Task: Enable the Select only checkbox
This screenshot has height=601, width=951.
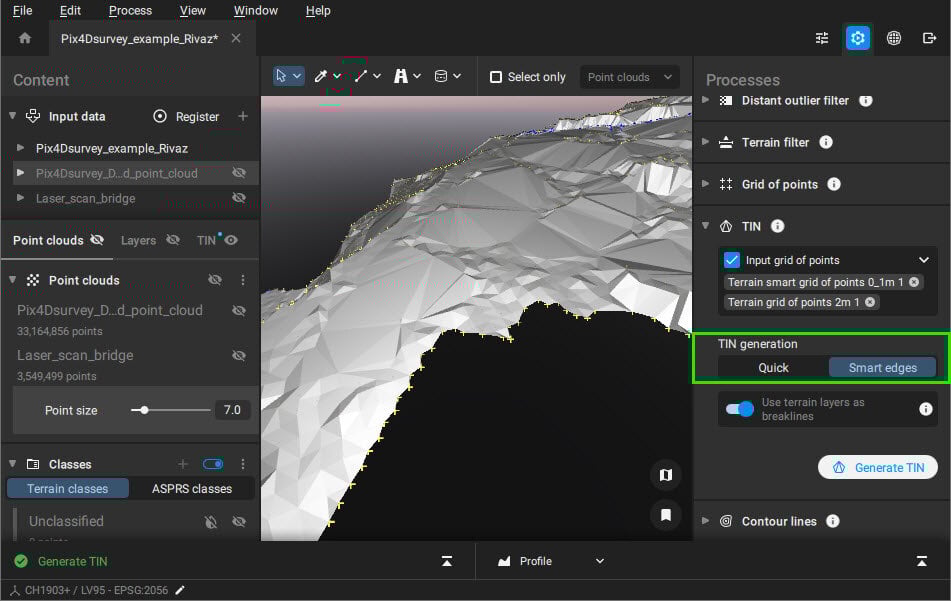Action: point(495,76)
